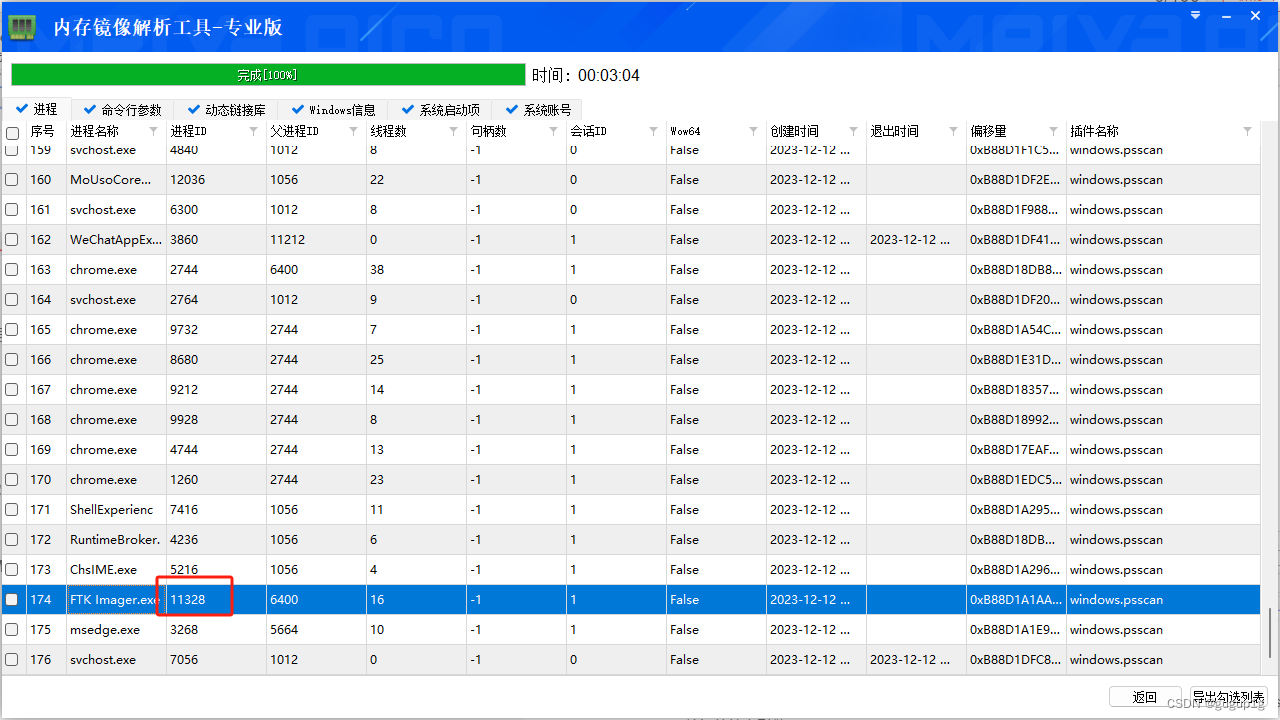
Task: Select process ID cell 12036
Action: pos(217,180)
